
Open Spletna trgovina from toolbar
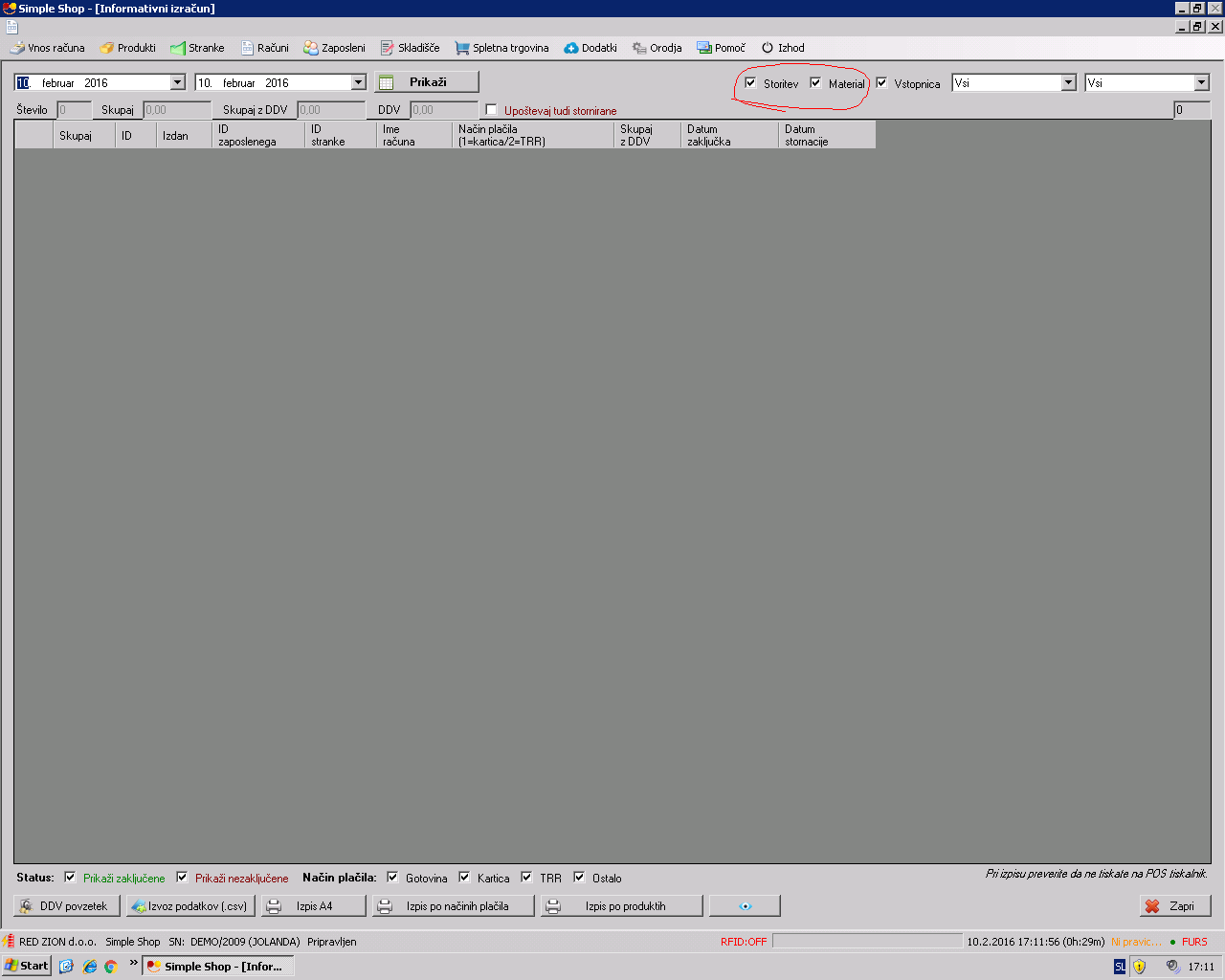[501, 48]
